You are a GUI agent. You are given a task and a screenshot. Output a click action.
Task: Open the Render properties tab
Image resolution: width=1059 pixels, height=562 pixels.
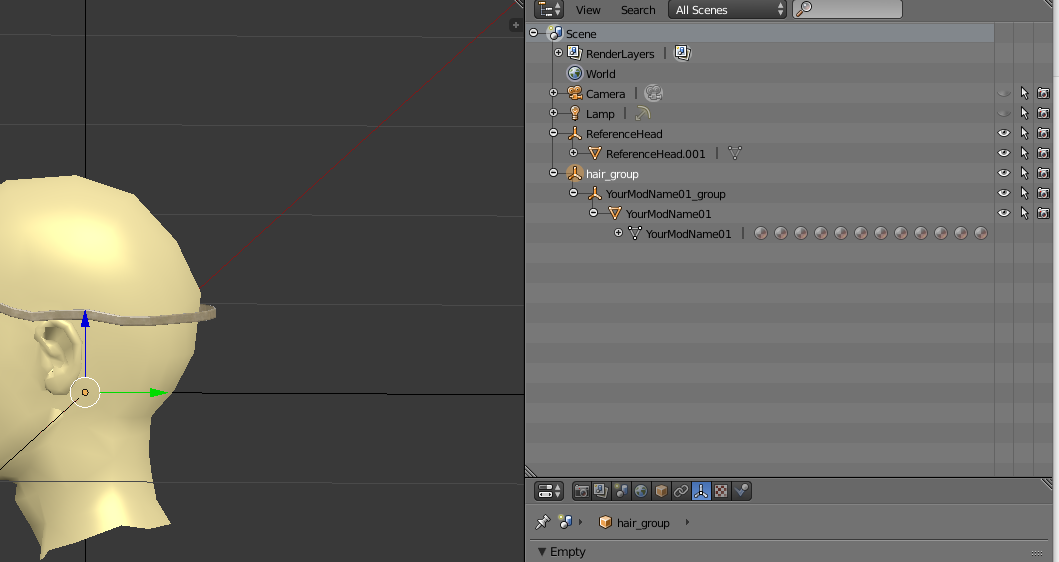581,491
